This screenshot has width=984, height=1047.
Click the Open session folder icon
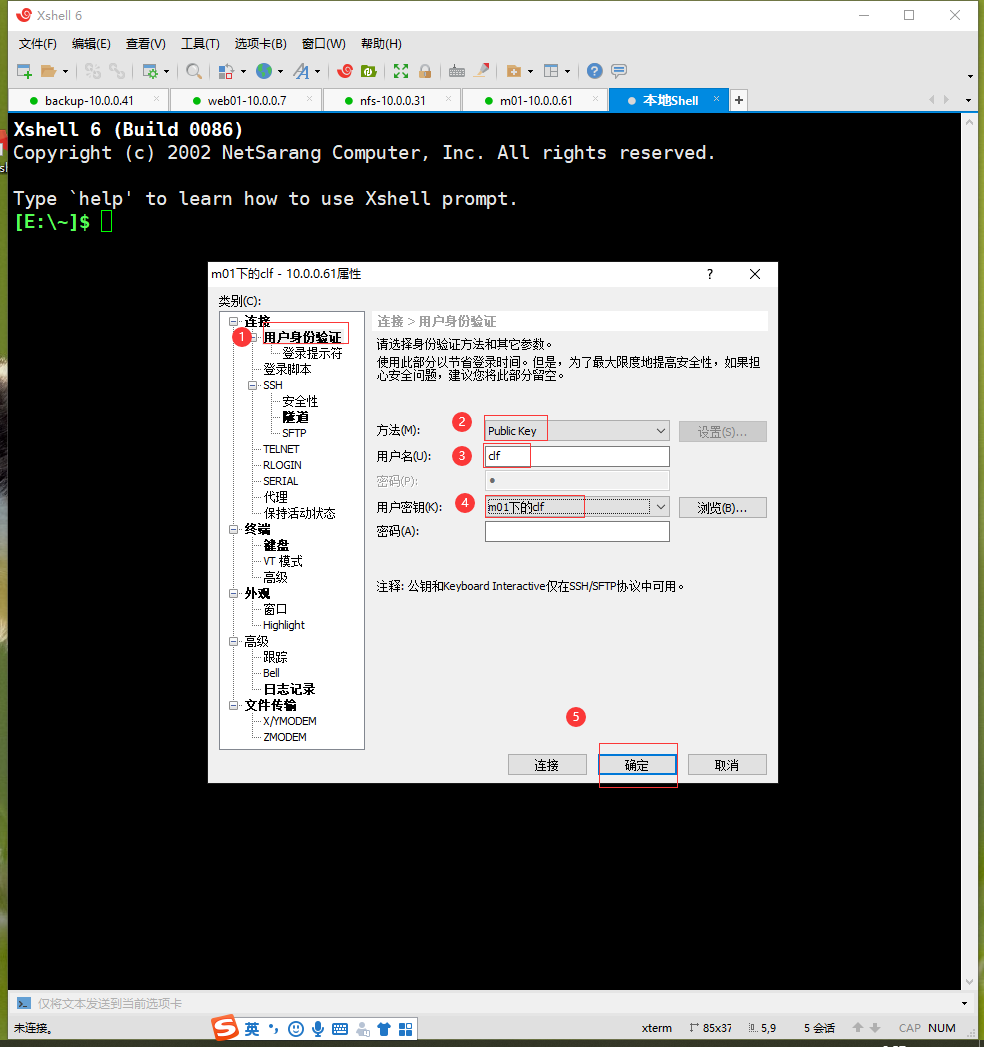(x=48, y=71)
